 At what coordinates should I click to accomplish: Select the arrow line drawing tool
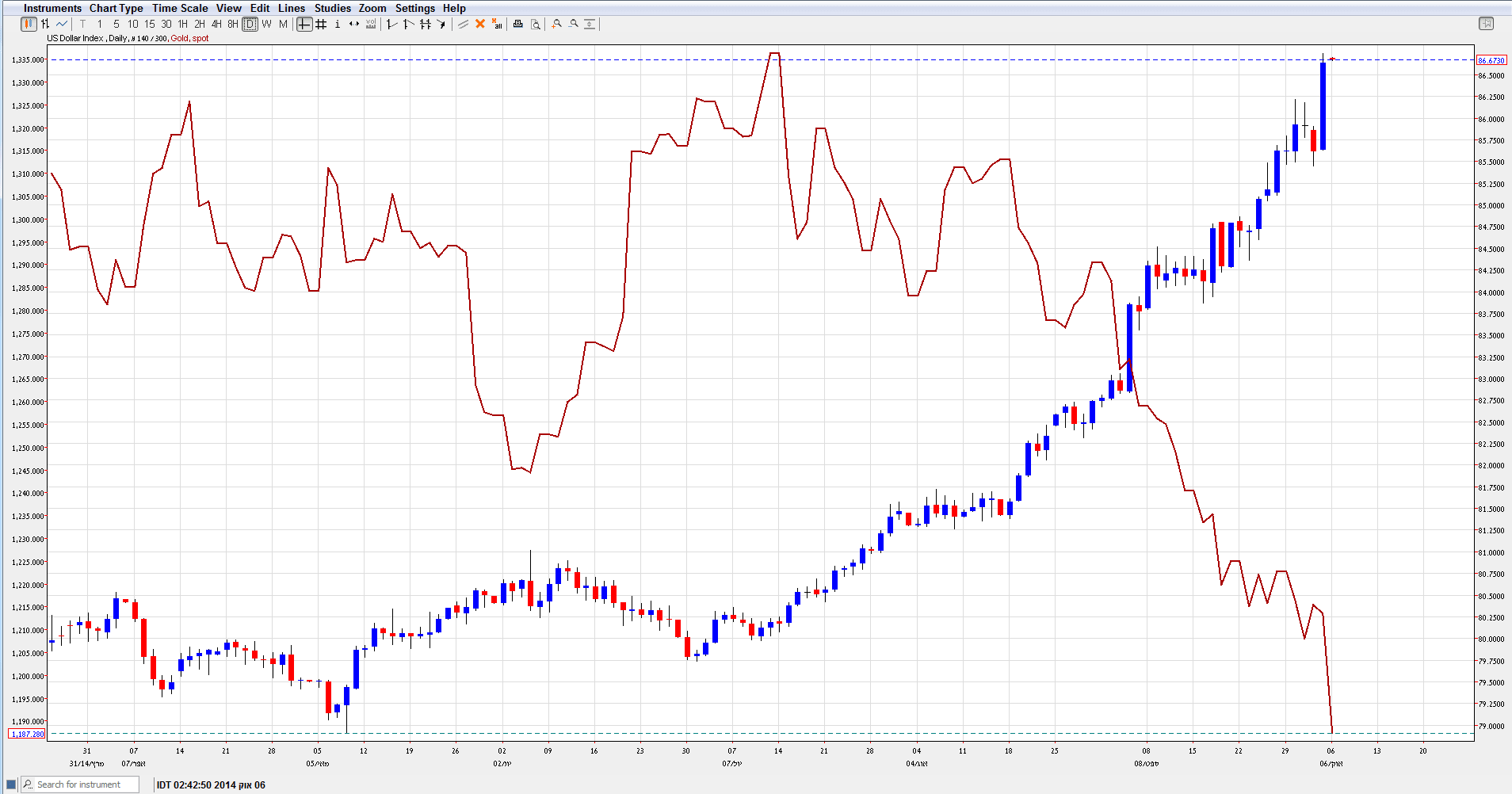coord(441,24)
